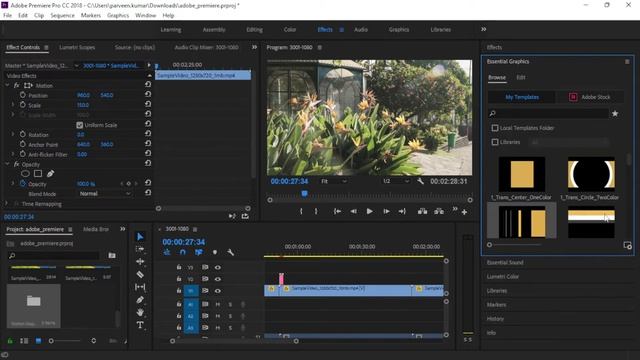Screen dimensions: 640x360
Task: Open the Markers panel on the right
Action: click(x=496, y=304)
